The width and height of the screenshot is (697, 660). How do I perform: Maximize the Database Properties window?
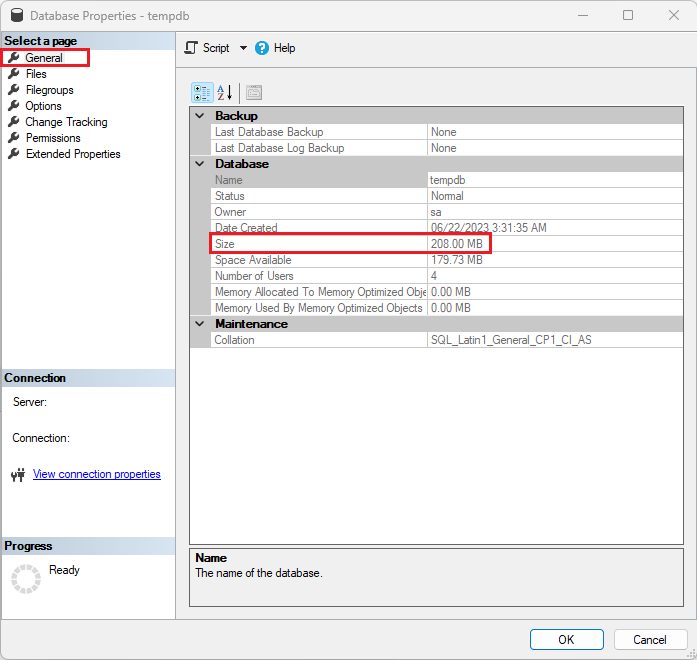point(628,16)
